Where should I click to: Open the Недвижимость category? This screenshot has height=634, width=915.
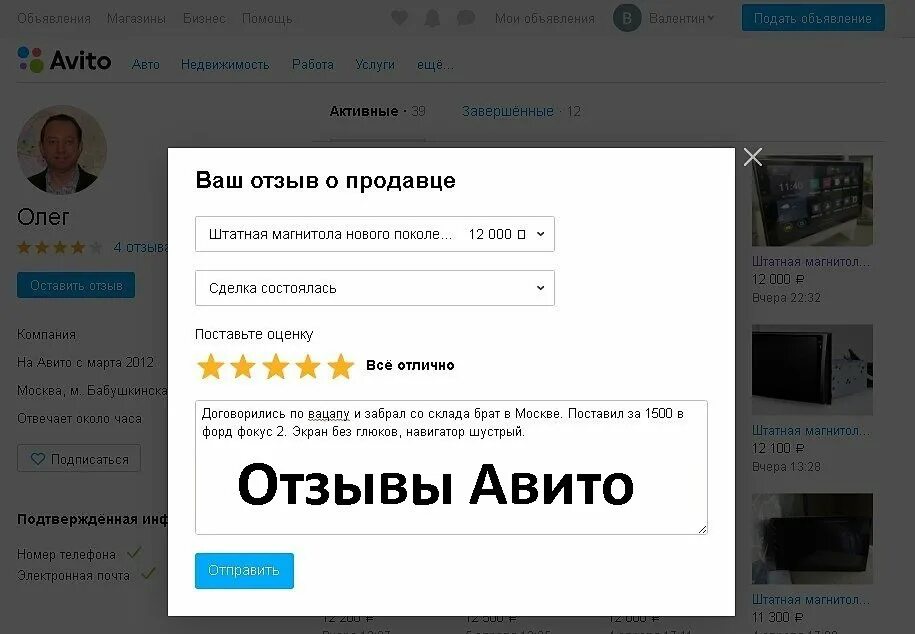point(225,64)
